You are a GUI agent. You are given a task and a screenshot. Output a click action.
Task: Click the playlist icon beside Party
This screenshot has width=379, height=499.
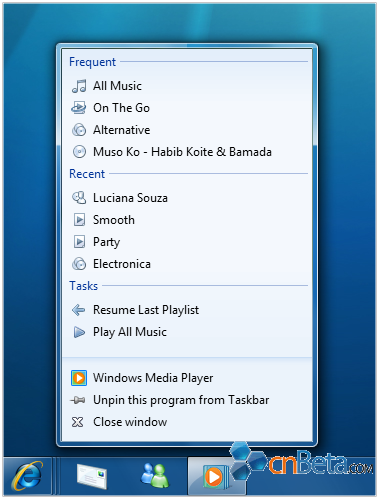coord(79,242)
